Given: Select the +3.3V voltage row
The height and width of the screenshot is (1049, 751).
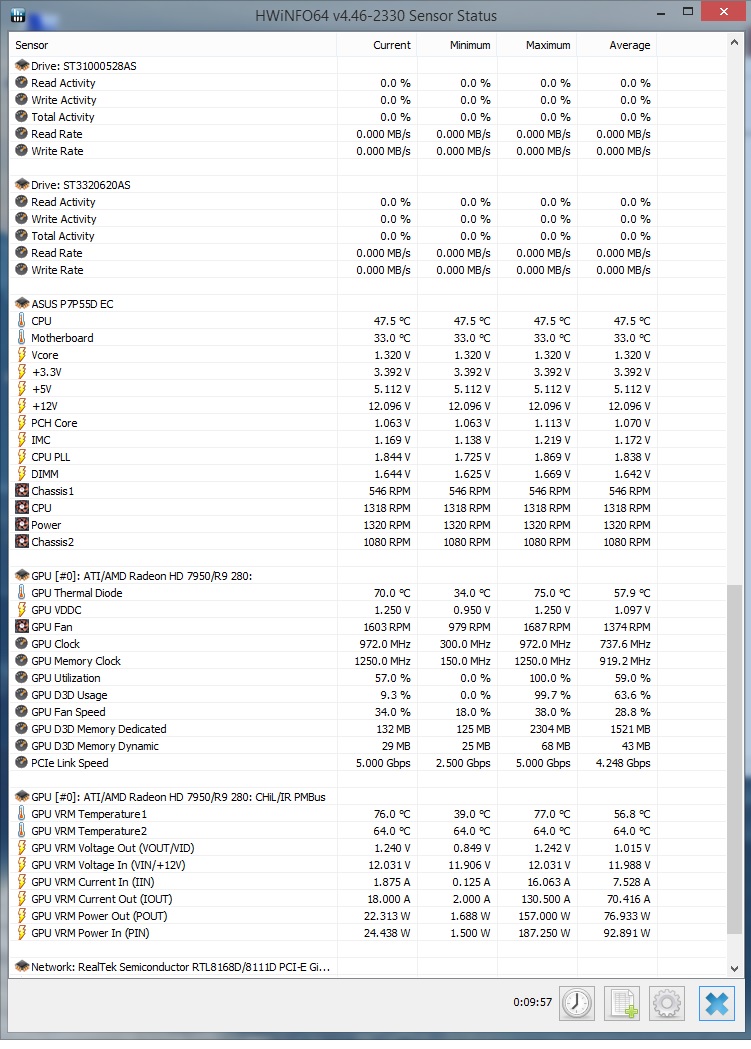Looking at the screenshot, I should pos(368,372).
